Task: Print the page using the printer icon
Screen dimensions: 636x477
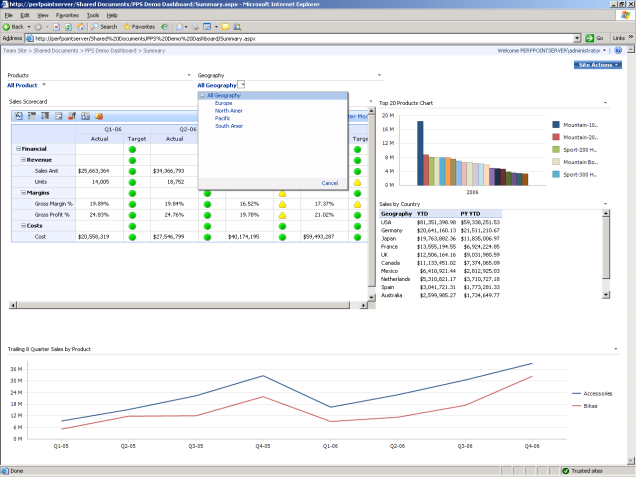Action: 195,27
